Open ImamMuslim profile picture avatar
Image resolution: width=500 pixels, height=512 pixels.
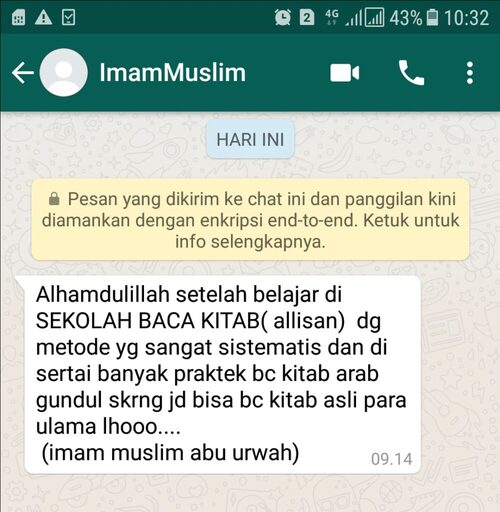64,72
